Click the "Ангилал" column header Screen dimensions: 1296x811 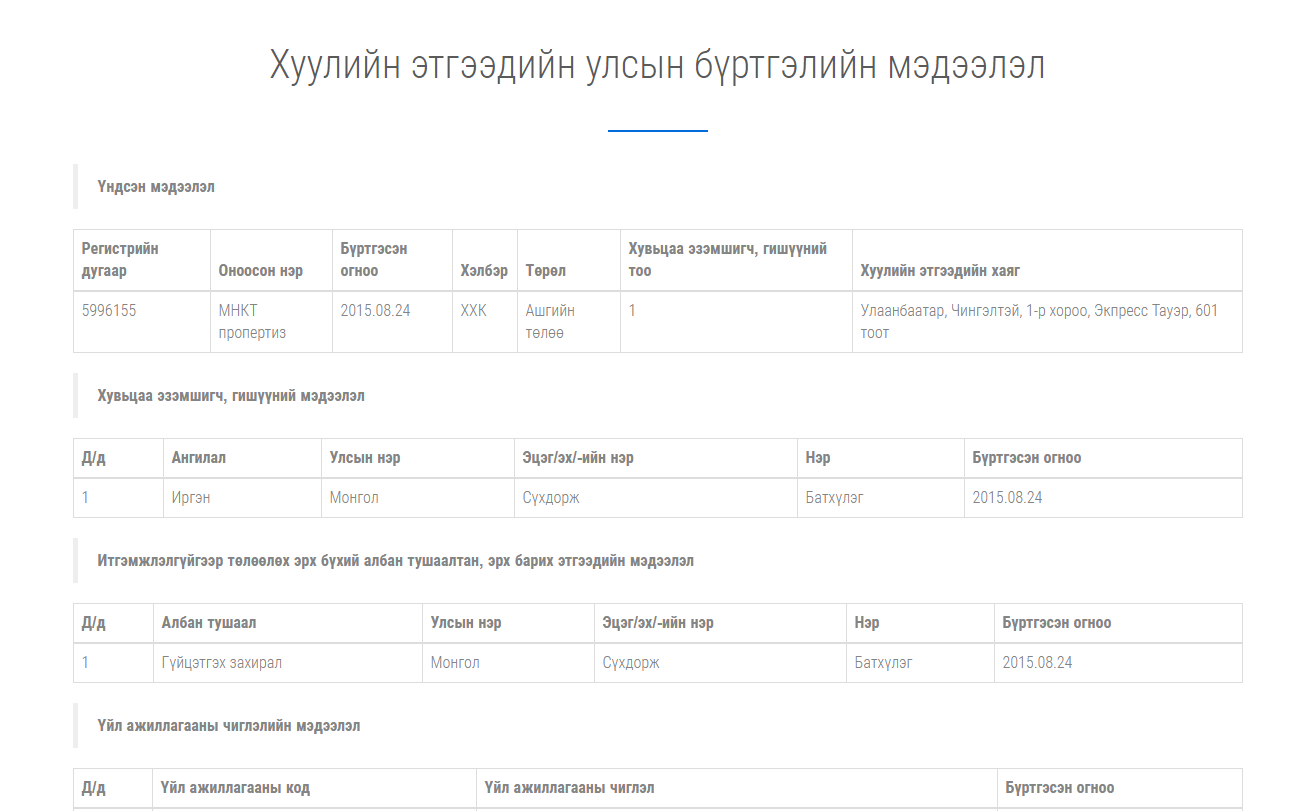(199, 458)
